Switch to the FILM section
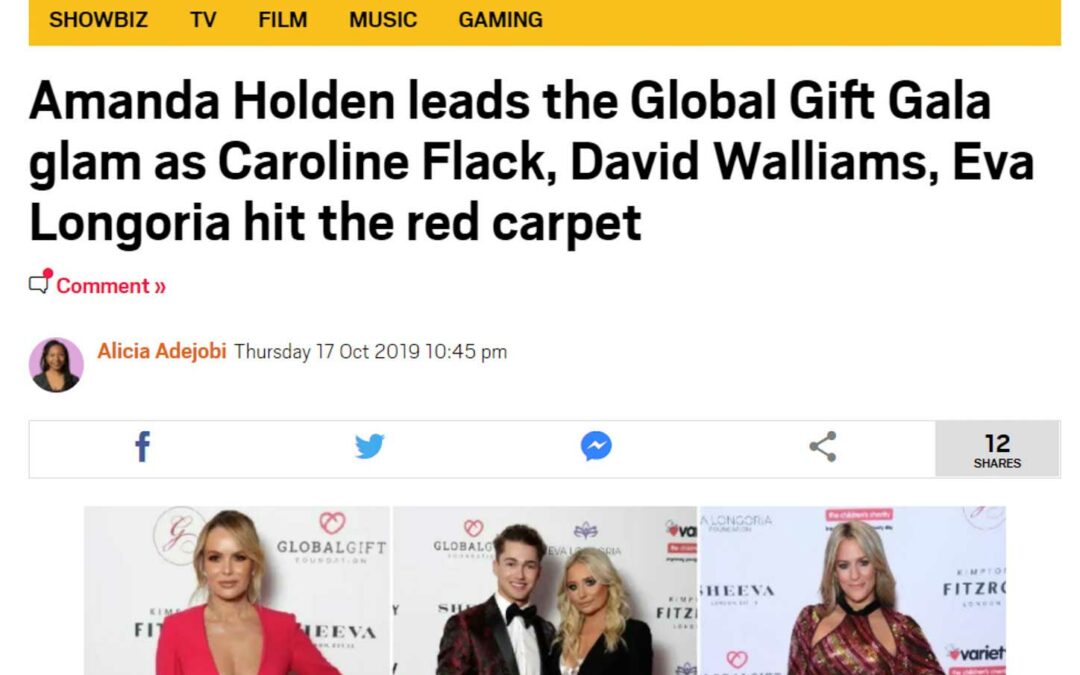Image resolution: width=1080 pixels, height=675 pixels. (x=282, y=19)
